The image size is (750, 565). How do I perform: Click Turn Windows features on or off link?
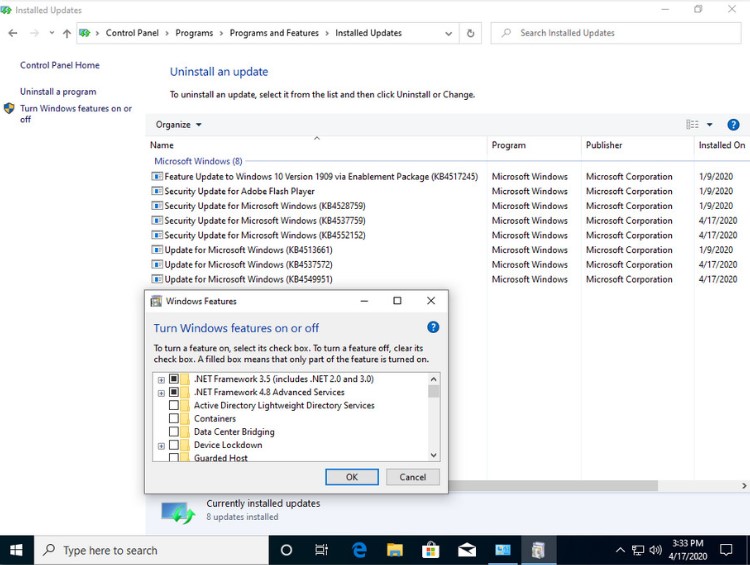[76, 114]
